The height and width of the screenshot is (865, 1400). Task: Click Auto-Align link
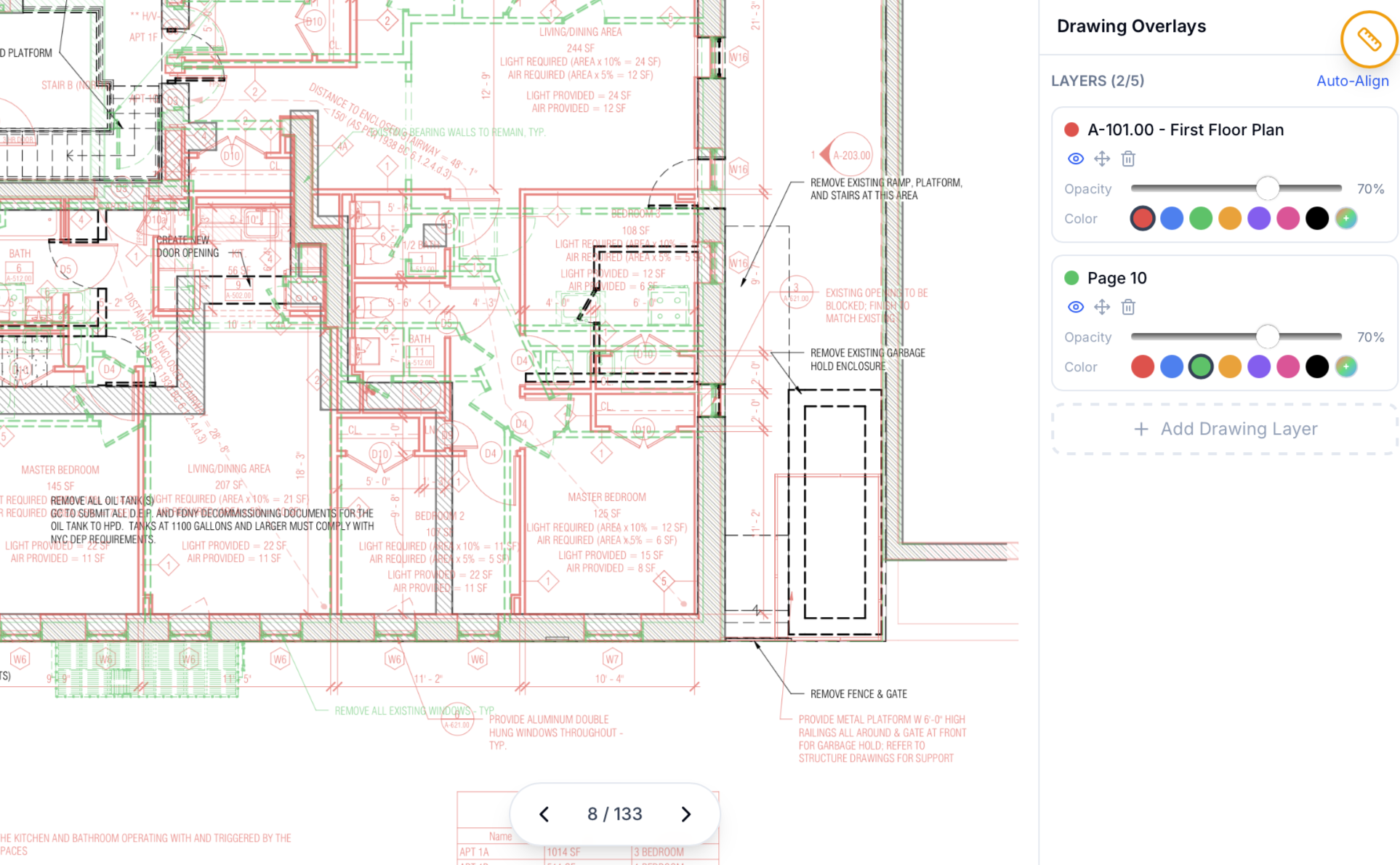pos(1352,81)
